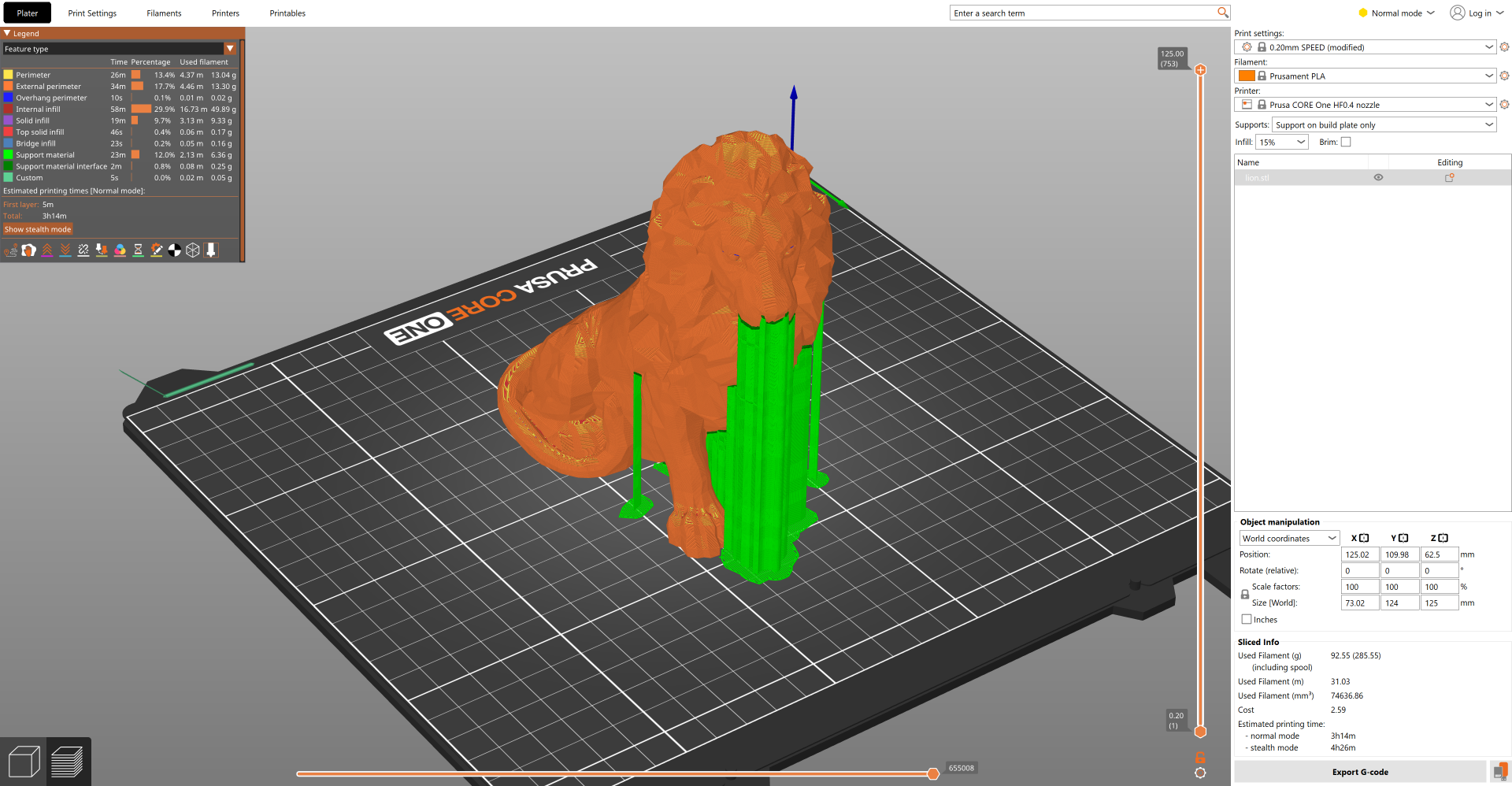
Task: Click the Export G-code button
Action: click(x=1360, y=772)
